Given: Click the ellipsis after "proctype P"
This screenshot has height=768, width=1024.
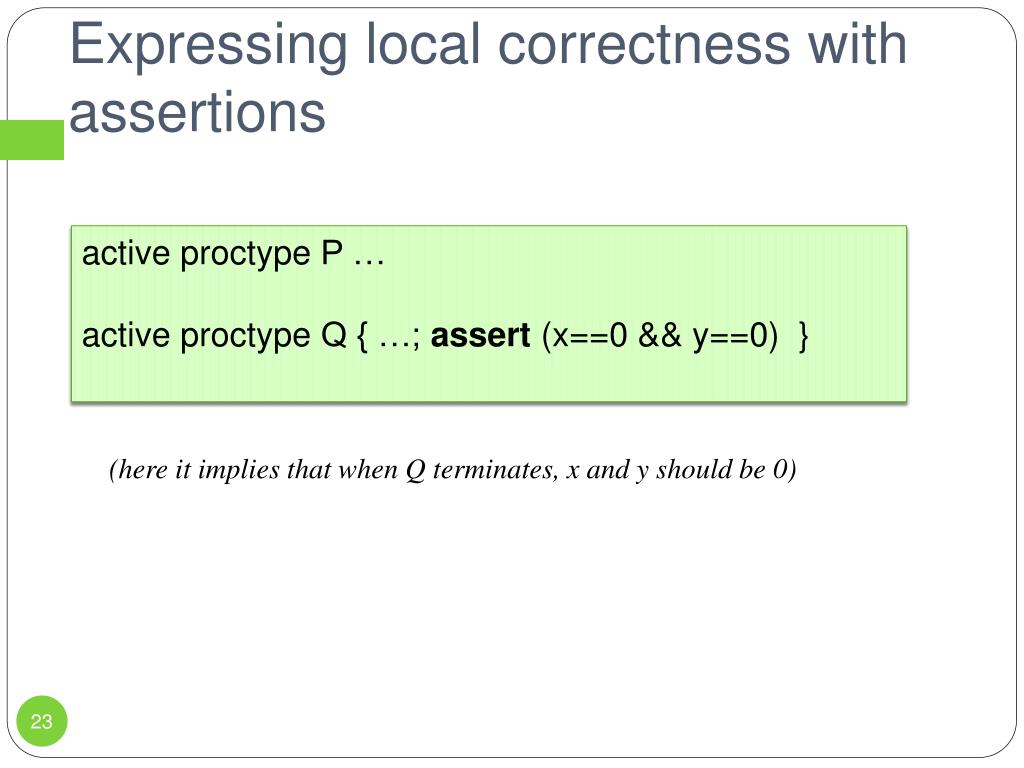Looking at the screenshot, I should tap(369, 255).
